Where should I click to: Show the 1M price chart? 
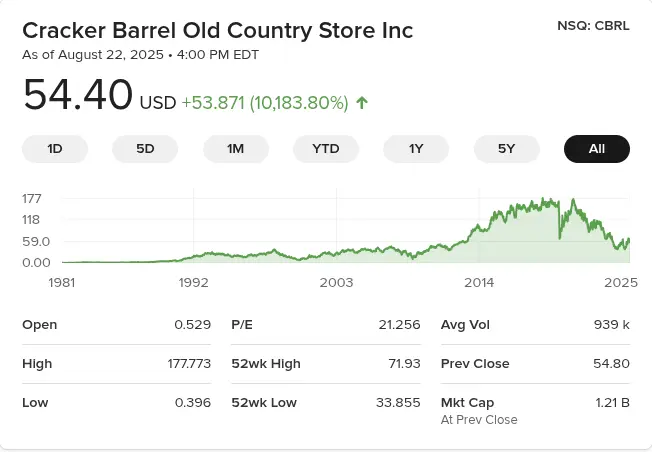coord(235,149)
